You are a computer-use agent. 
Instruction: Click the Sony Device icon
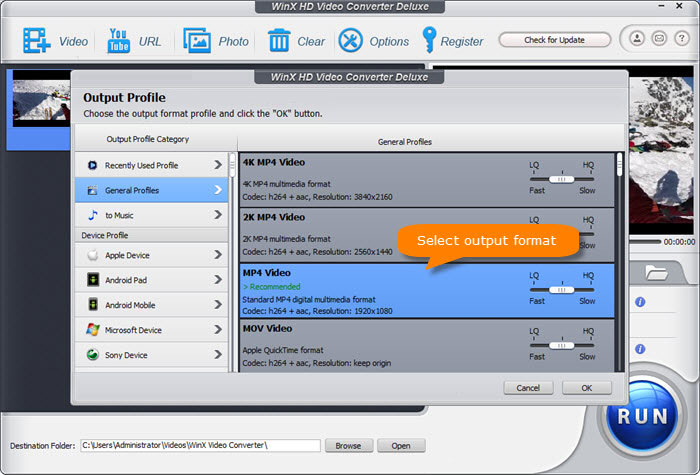pos(93,355)
